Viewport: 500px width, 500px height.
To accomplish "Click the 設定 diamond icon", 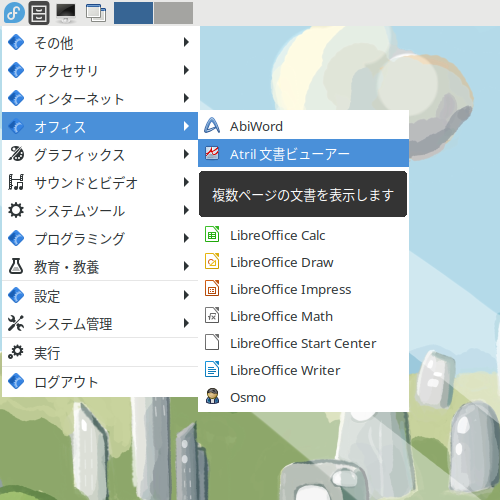I will (x=16, y=295).
